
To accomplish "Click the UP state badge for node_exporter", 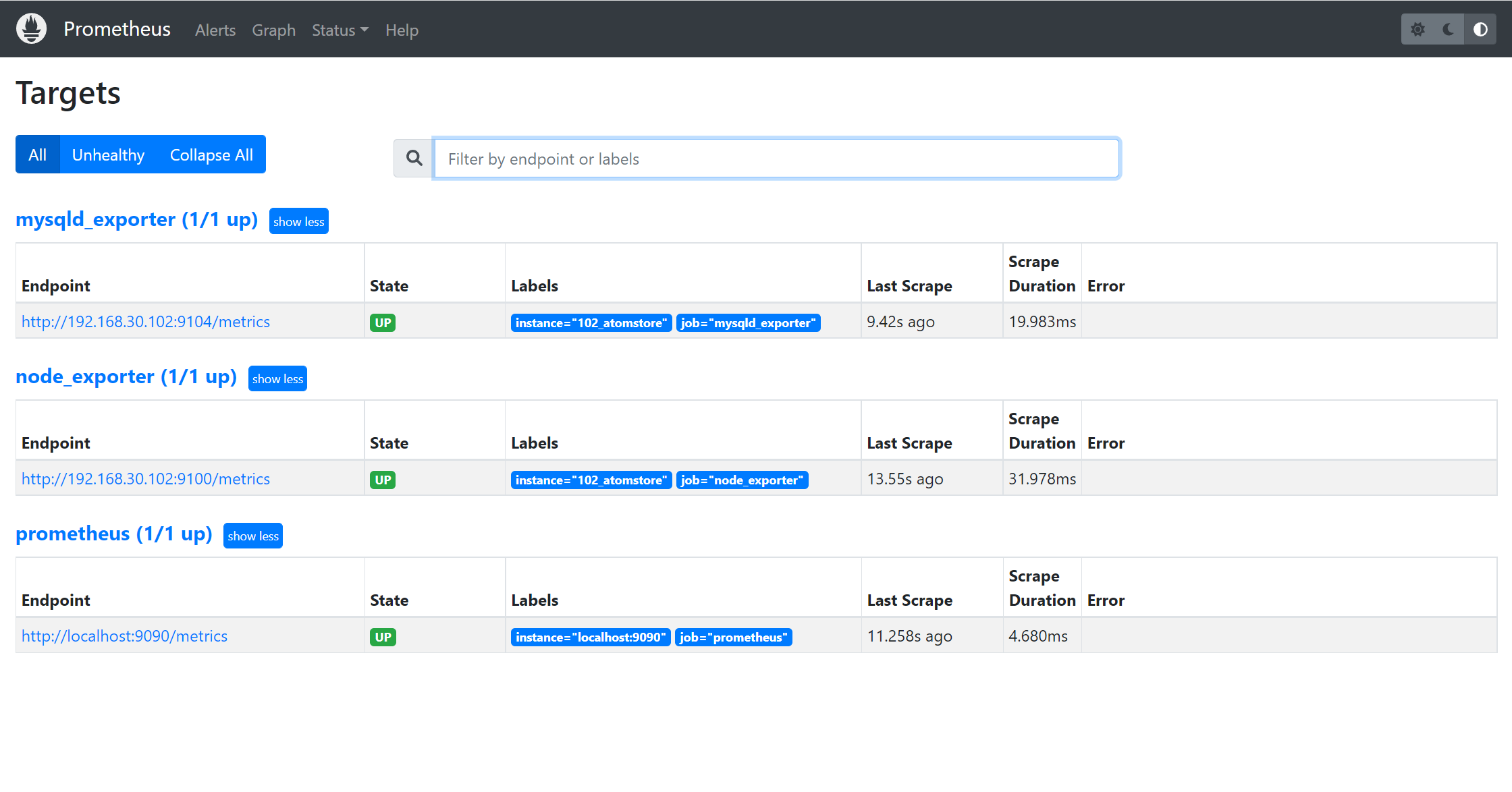I will [382, 479].
